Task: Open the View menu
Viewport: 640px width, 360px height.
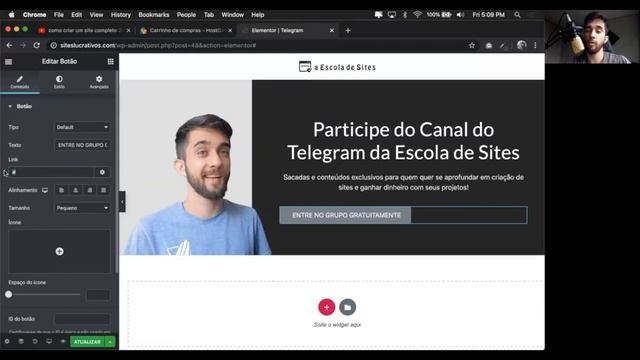Action: (96, 15)
